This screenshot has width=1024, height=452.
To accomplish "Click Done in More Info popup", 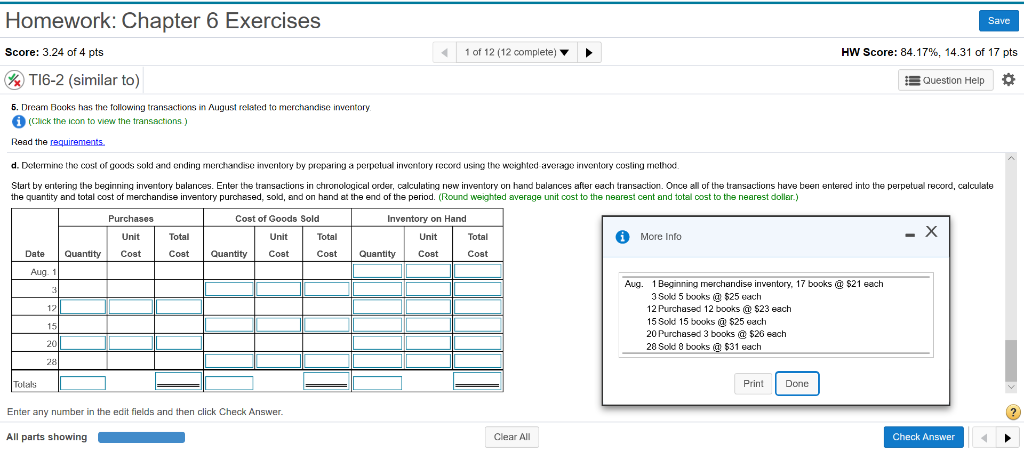I will point(797,383).
